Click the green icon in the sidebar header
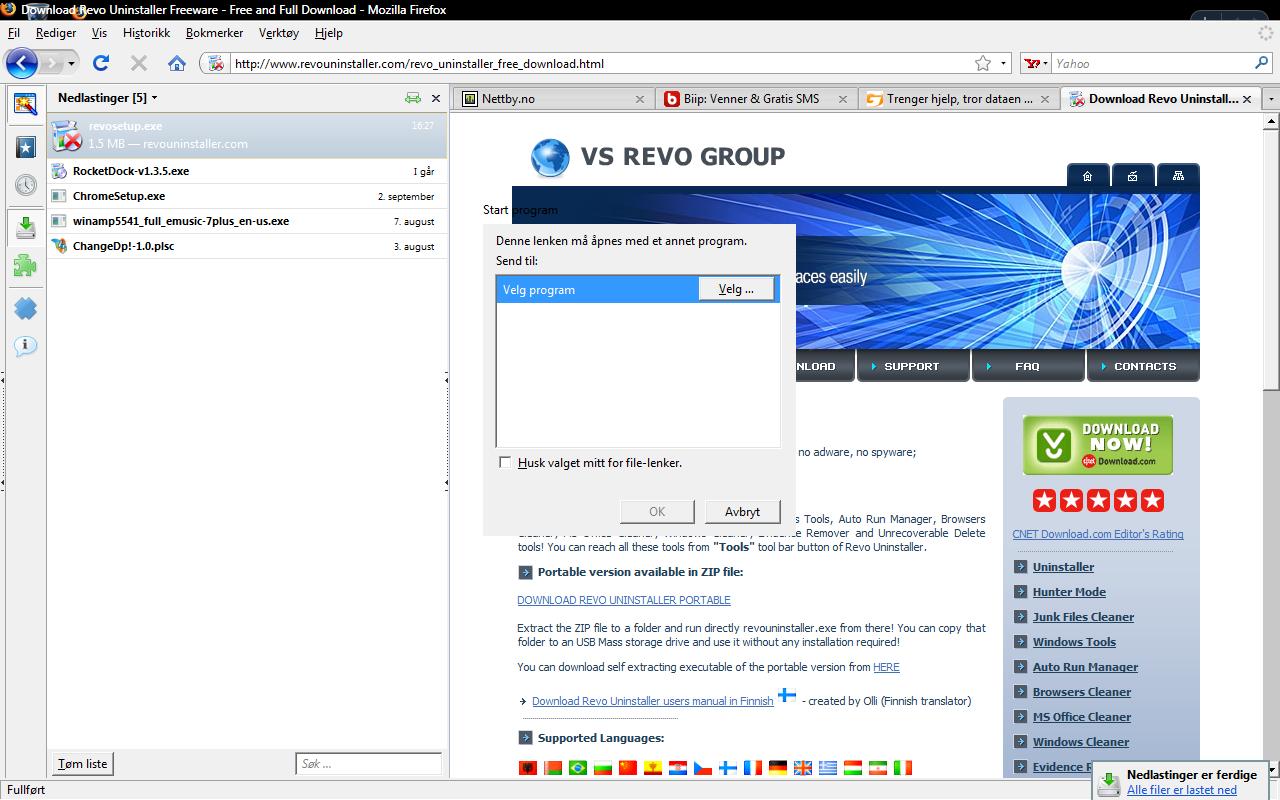Image resolution: width=1280 pixels, height=800 pixels. click(x=413, y=98)
